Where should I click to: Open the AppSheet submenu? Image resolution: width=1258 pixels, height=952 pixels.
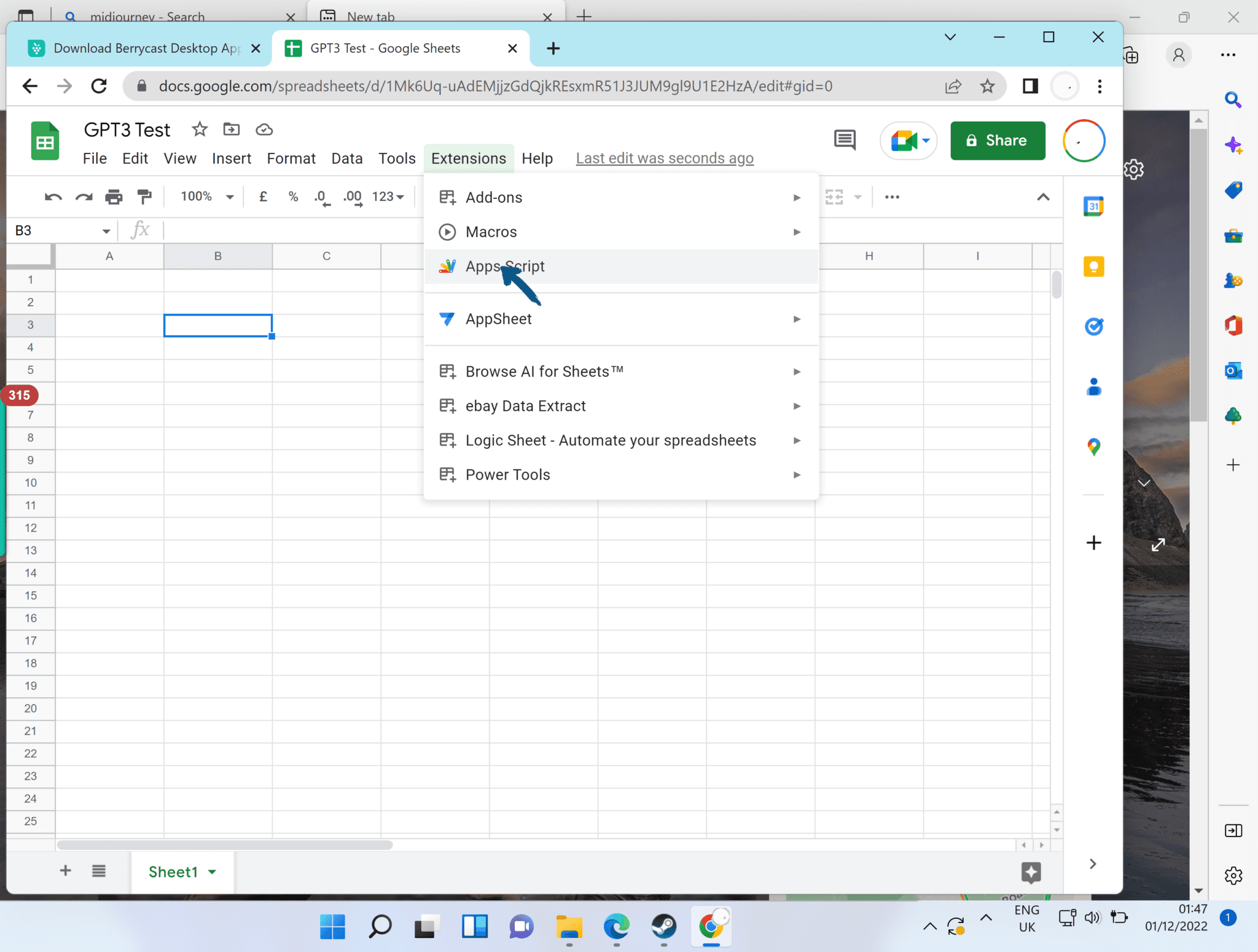click(x=621, y=319)
